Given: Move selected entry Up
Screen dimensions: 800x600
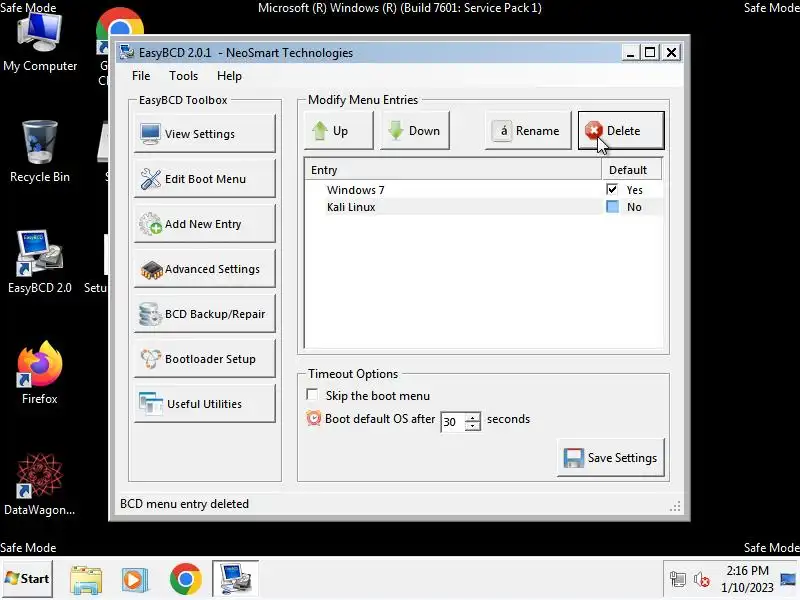Looking at the screenshot, I should pos(339,131).
